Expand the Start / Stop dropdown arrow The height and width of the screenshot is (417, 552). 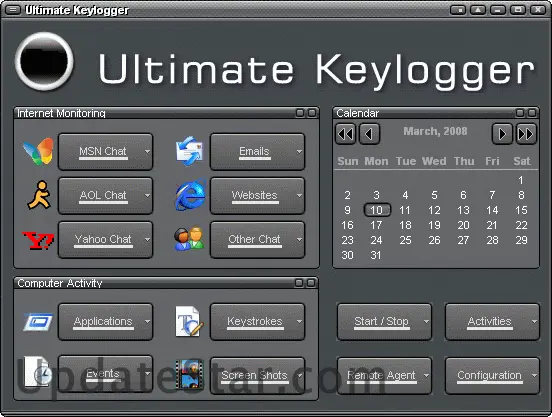point(426,322)
